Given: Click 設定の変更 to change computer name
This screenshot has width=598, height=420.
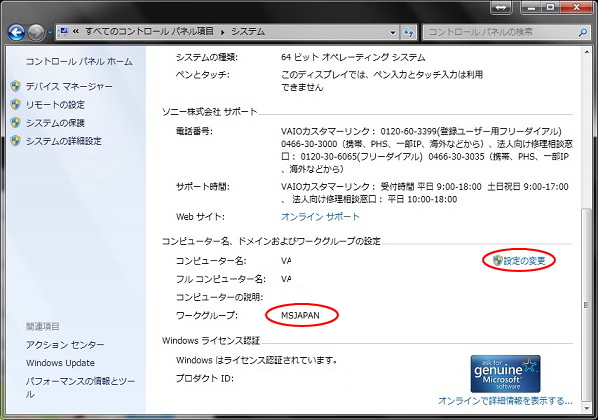Looking at the screenshot, I should coord(524,261).
